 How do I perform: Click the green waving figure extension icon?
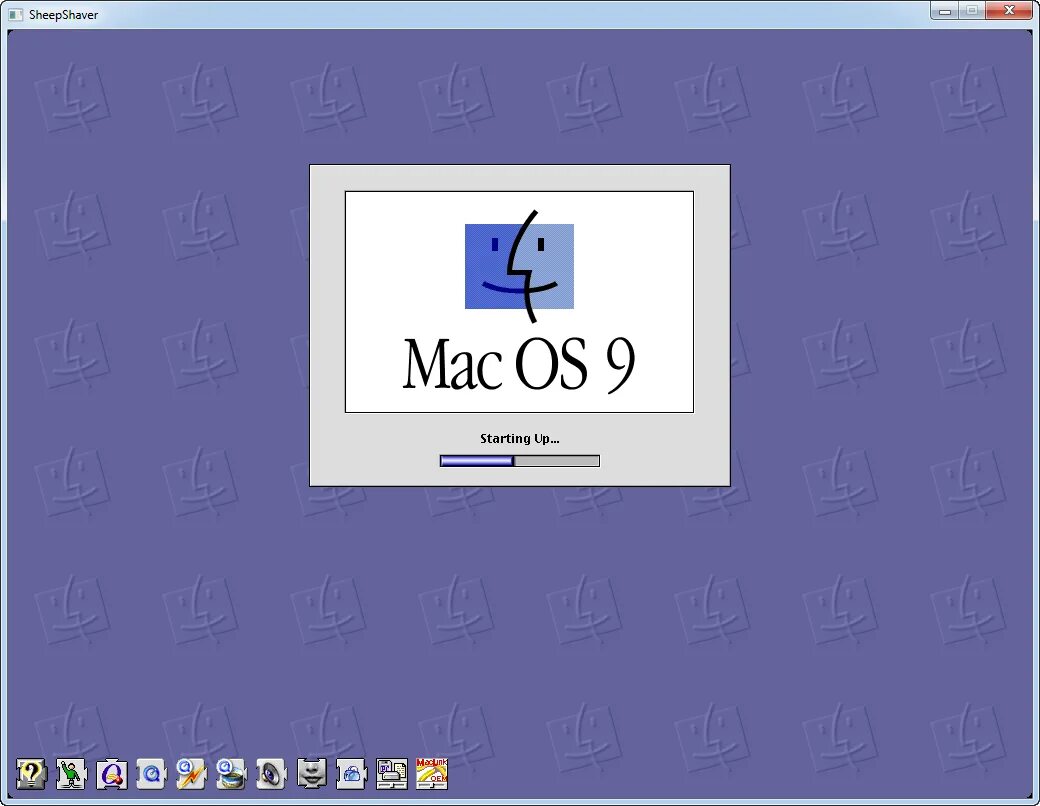tap(71, 773)
